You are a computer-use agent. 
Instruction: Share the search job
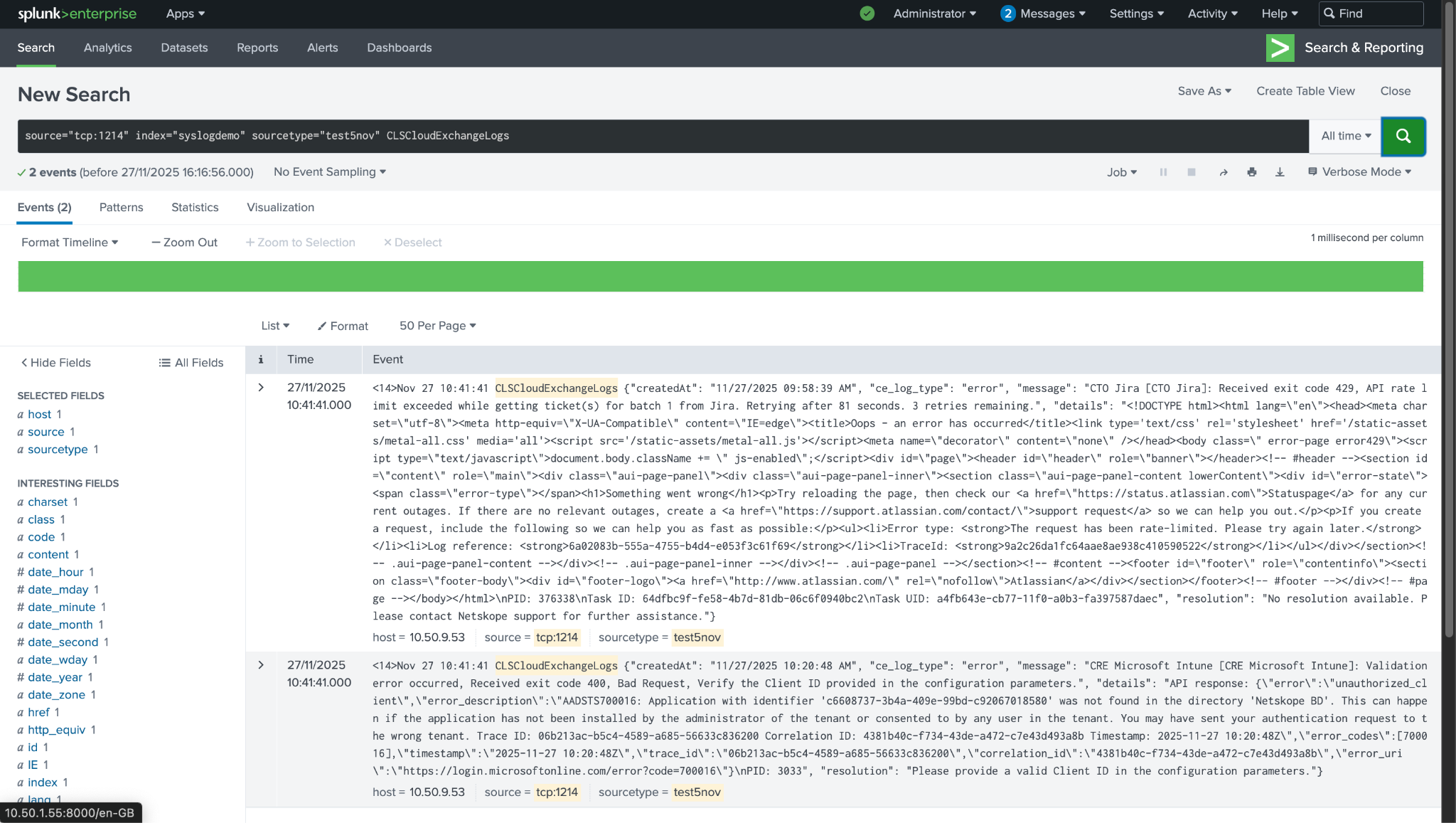pos(1223,172)
